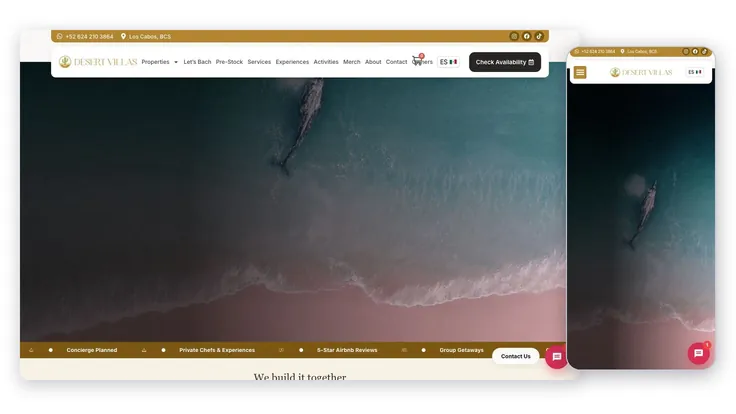Viewport: 736px width, 414px height.
Task: Click Concierge Planned in the ticker bar
Action: [92, 350]
